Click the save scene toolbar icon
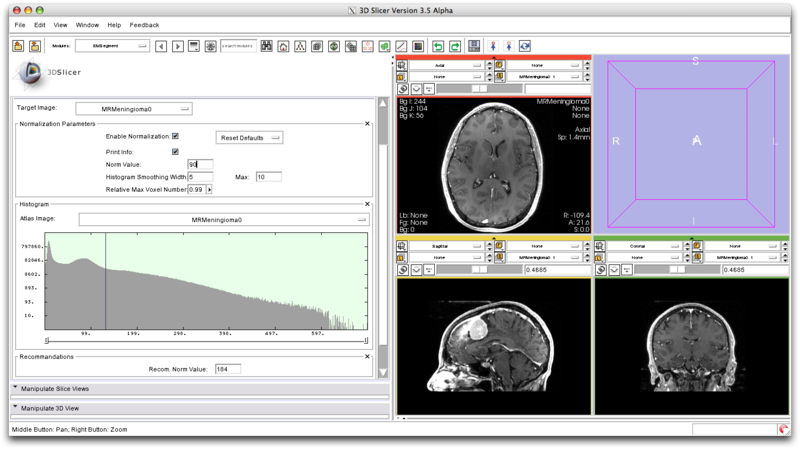The height and width of the screenshot is (449, 800). pyautogui.click(x=35, y=46)
